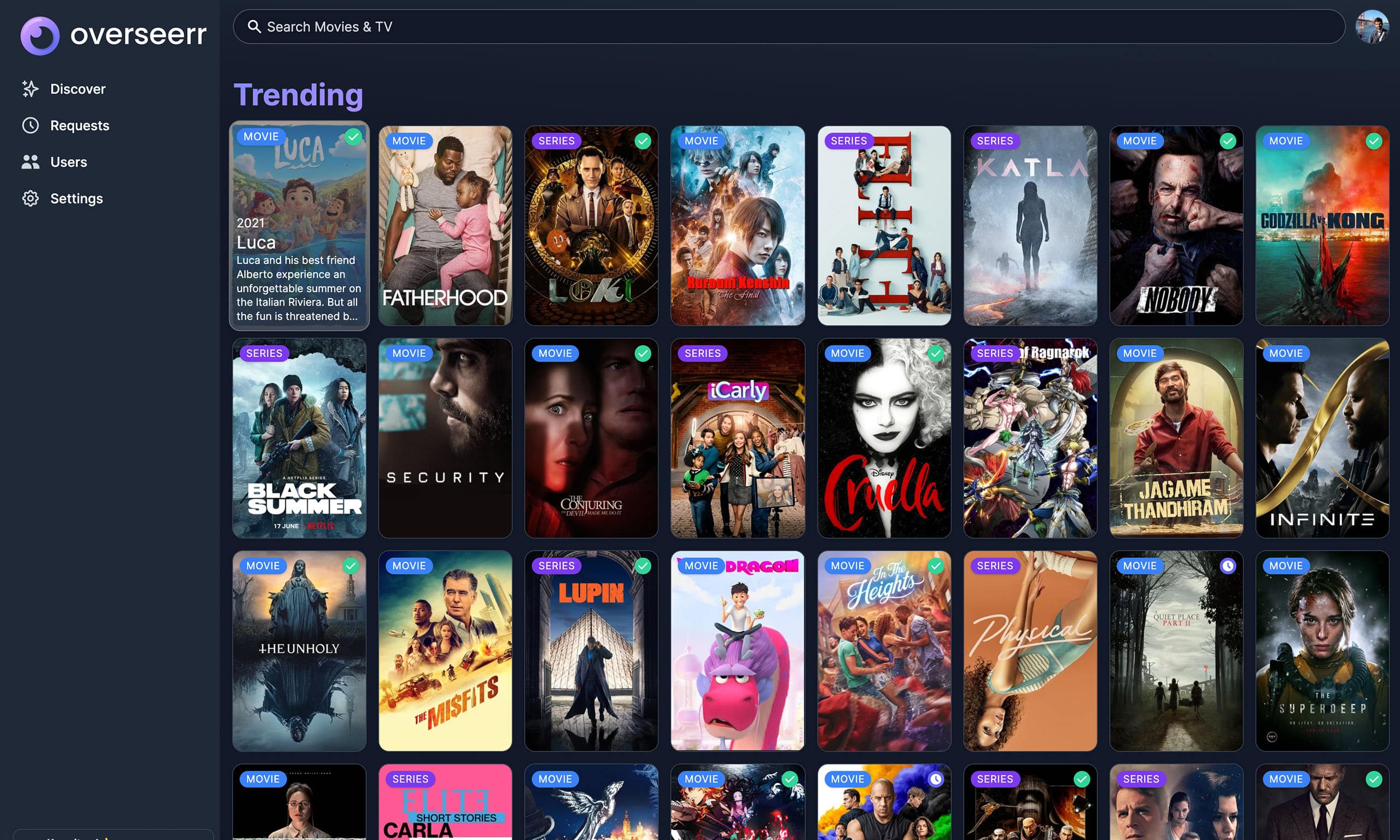Select the Requests menu item
Viewport: 1400px width, 840px height.
point(80,125)
